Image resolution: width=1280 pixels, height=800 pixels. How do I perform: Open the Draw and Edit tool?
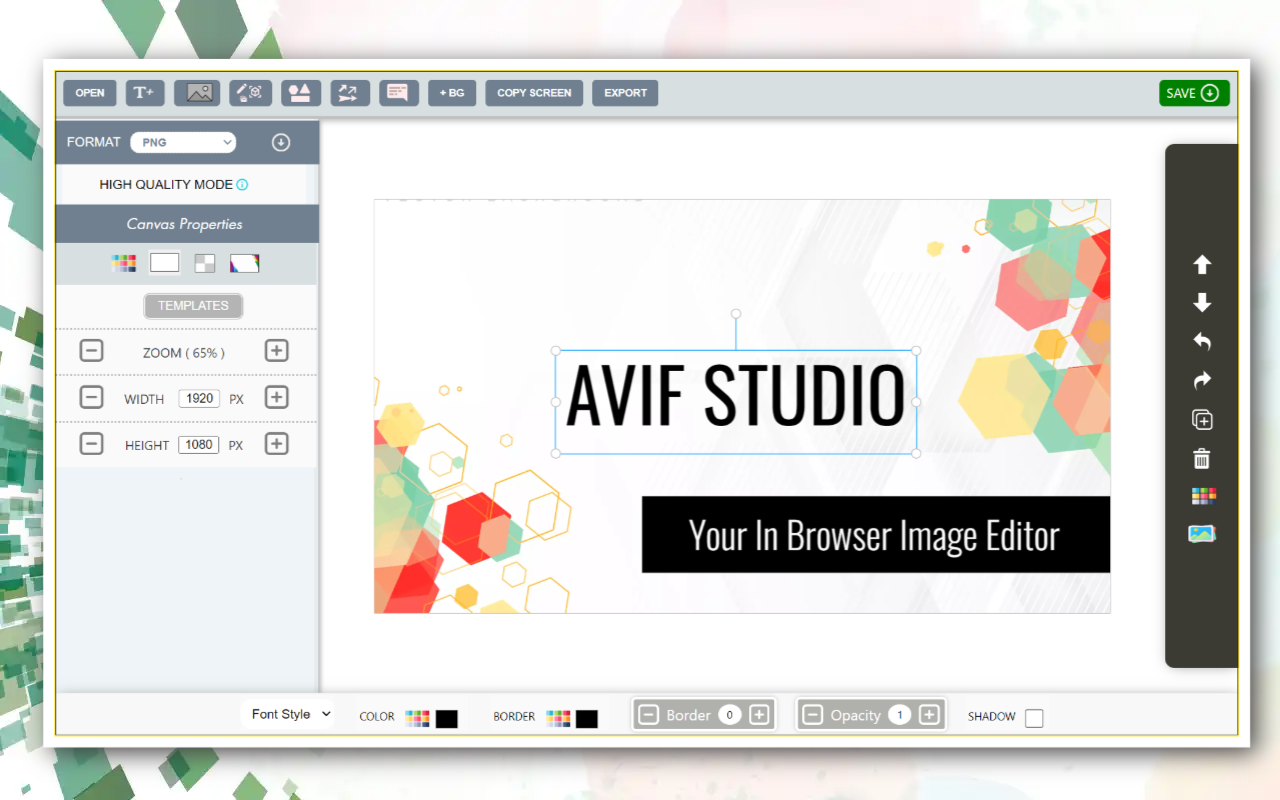pyautogui.click(x=249, y=92)
